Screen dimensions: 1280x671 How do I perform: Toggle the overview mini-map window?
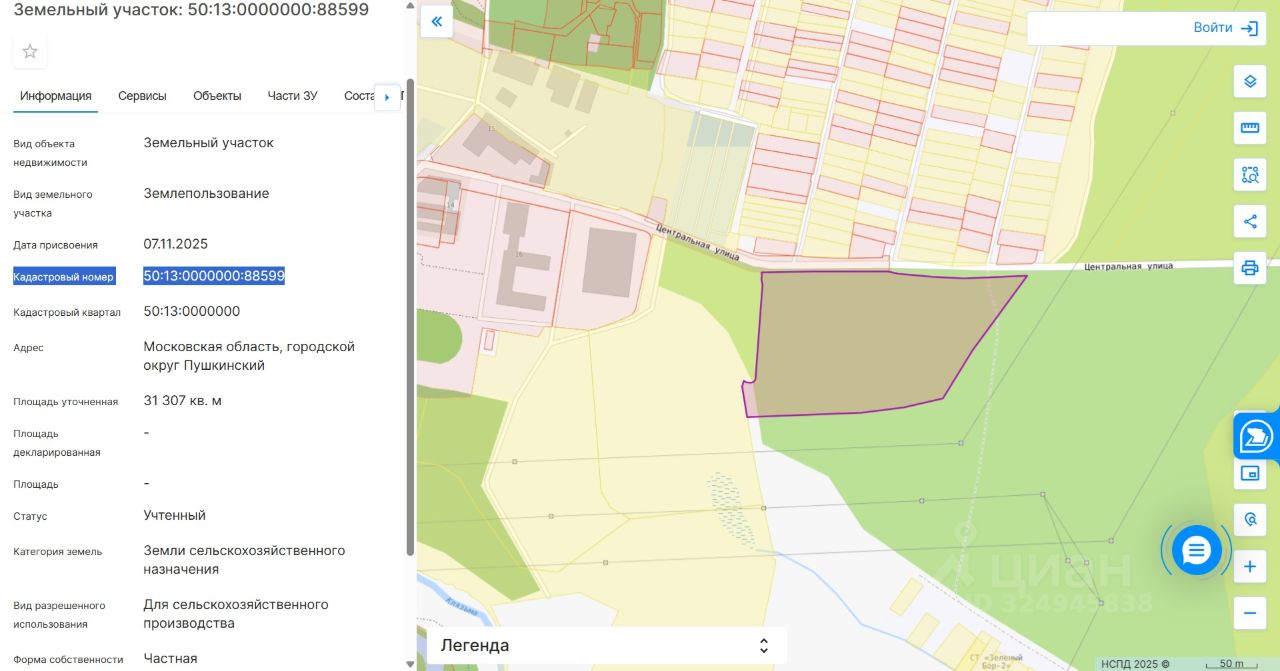point(1249,473)
